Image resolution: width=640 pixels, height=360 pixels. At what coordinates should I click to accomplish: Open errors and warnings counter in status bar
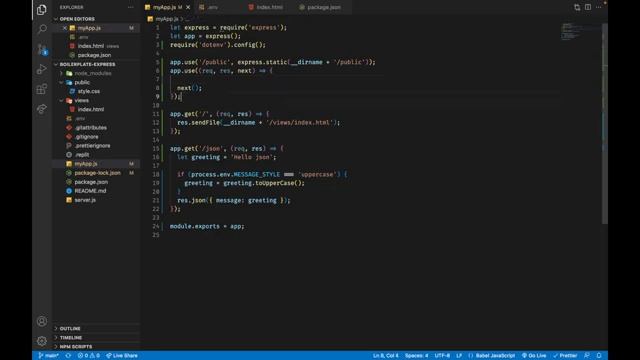point(89,356)
